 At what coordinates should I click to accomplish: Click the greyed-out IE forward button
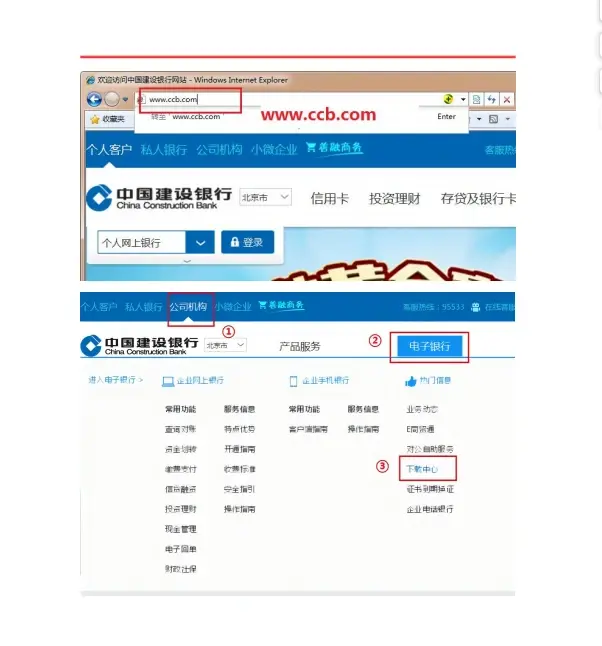point(111,99)
